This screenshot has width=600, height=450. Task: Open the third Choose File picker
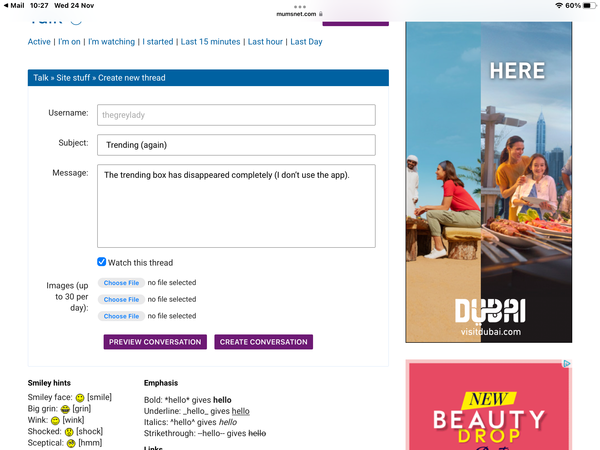(x=121, y=315)
